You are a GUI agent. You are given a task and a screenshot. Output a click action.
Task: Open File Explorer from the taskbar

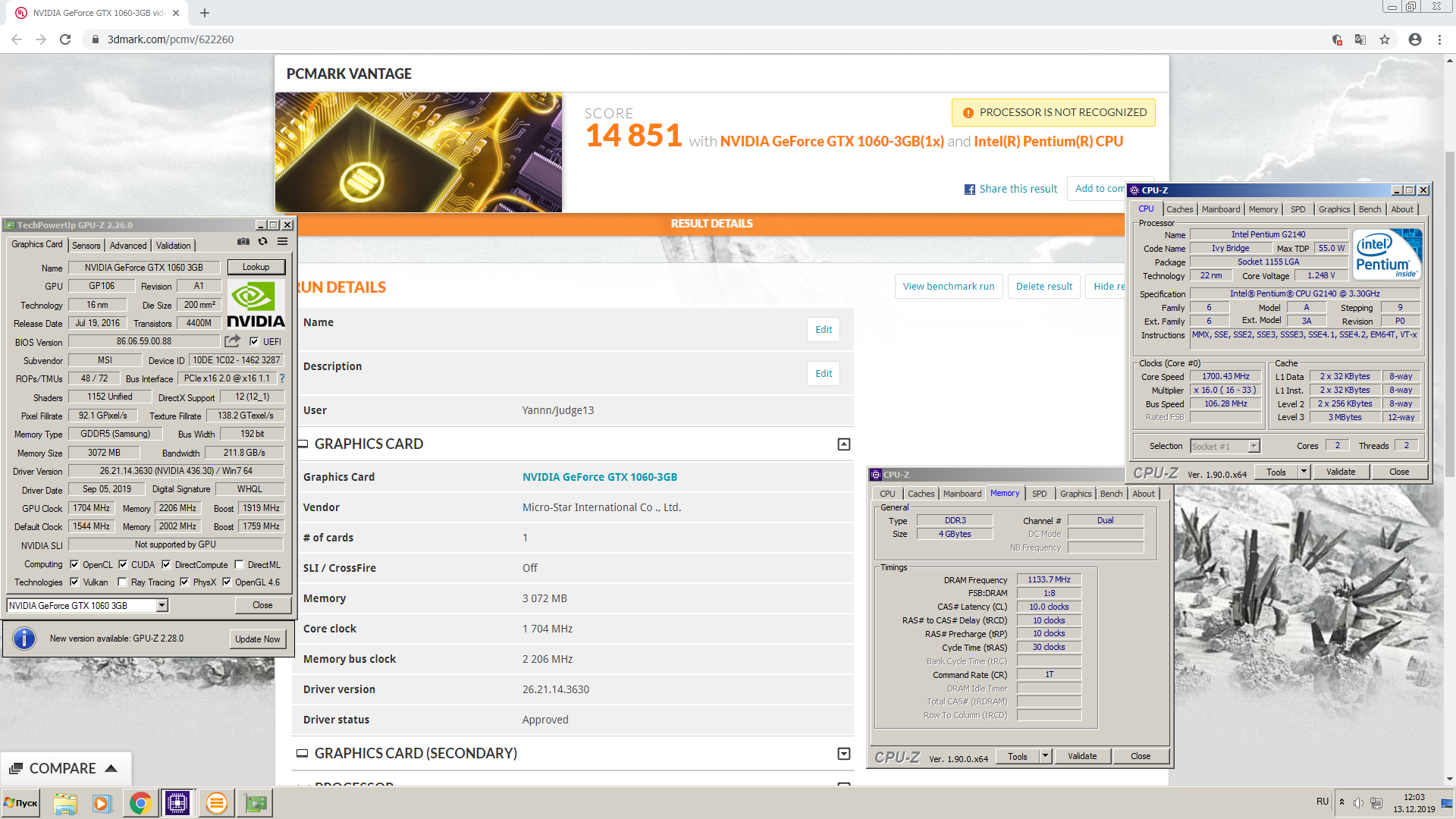click(x=65, y=803)
